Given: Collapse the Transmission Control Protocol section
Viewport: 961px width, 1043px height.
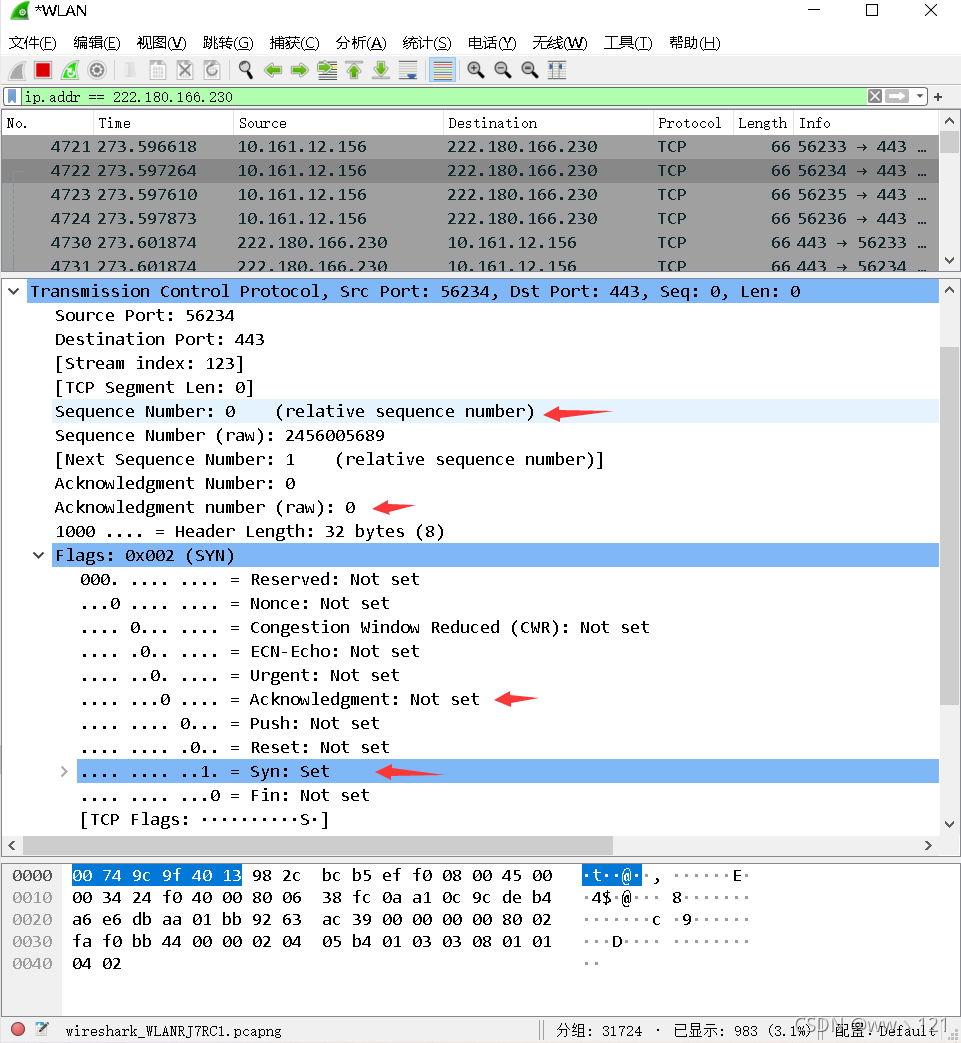Looking at the screenshot, I should [x=14, y=291].
